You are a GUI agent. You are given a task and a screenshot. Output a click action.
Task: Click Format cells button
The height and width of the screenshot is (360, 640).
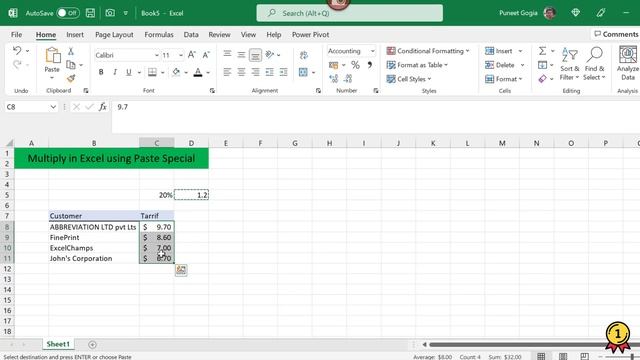(504, 79)
